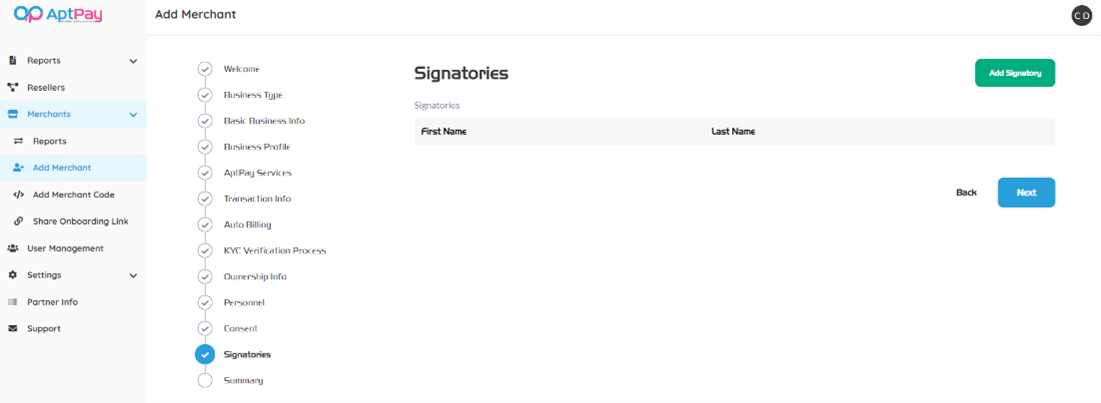Expand the Reports sidebar chevron
The height and width of the screenshot is (403, 1101).
tap(133, 61)
